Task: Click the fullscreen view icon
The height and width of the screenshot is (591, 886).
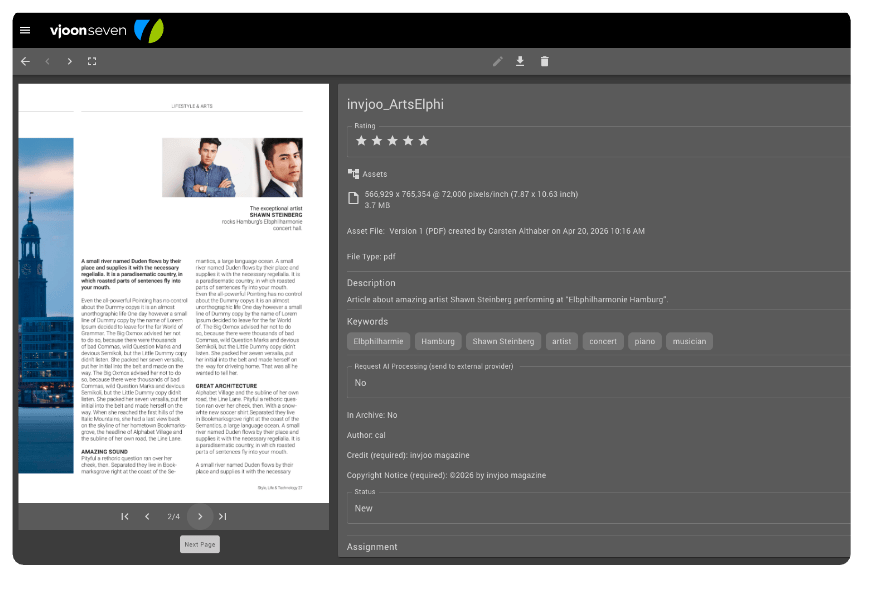Action: coord(91,61)
